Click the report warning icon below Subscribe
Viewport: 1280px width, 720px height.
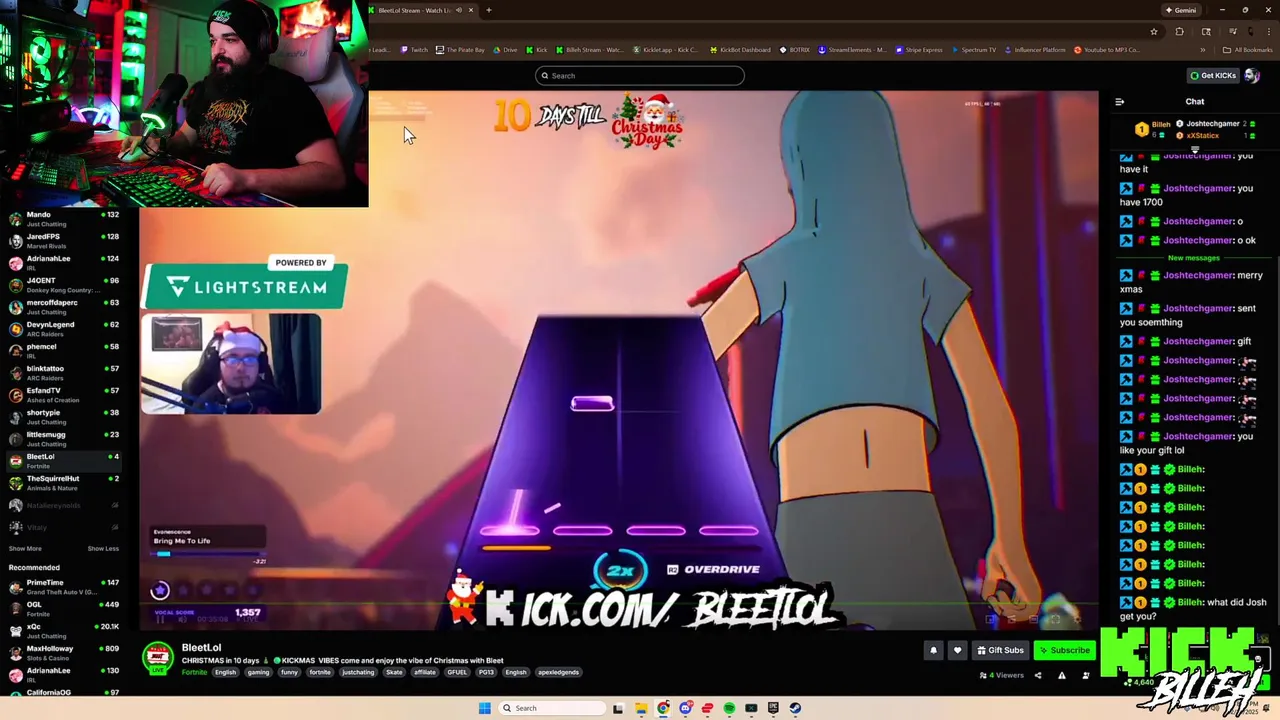pyautogui.click(x=1061, y=675)
